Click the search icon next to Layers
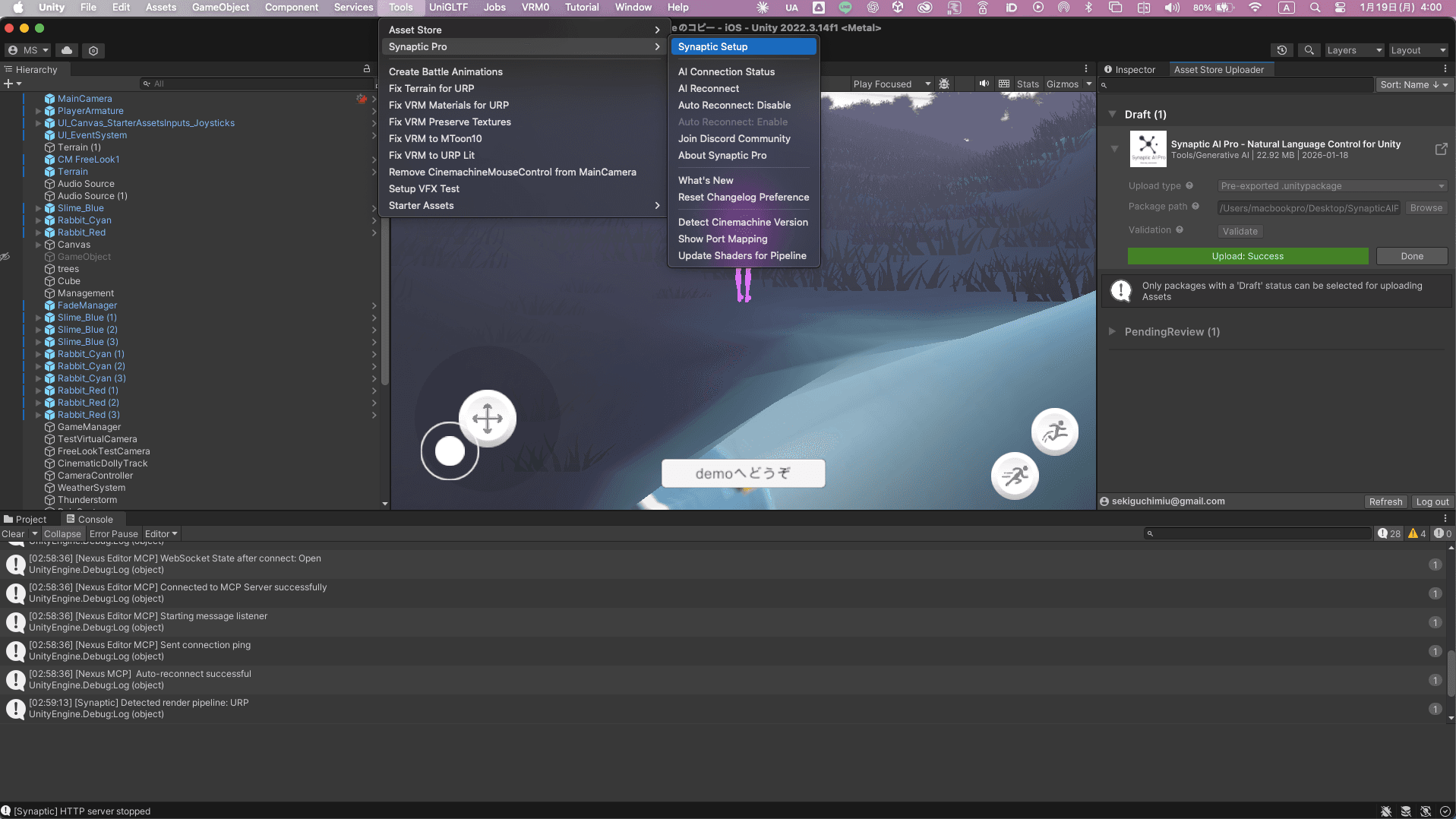 point(1309,50)
